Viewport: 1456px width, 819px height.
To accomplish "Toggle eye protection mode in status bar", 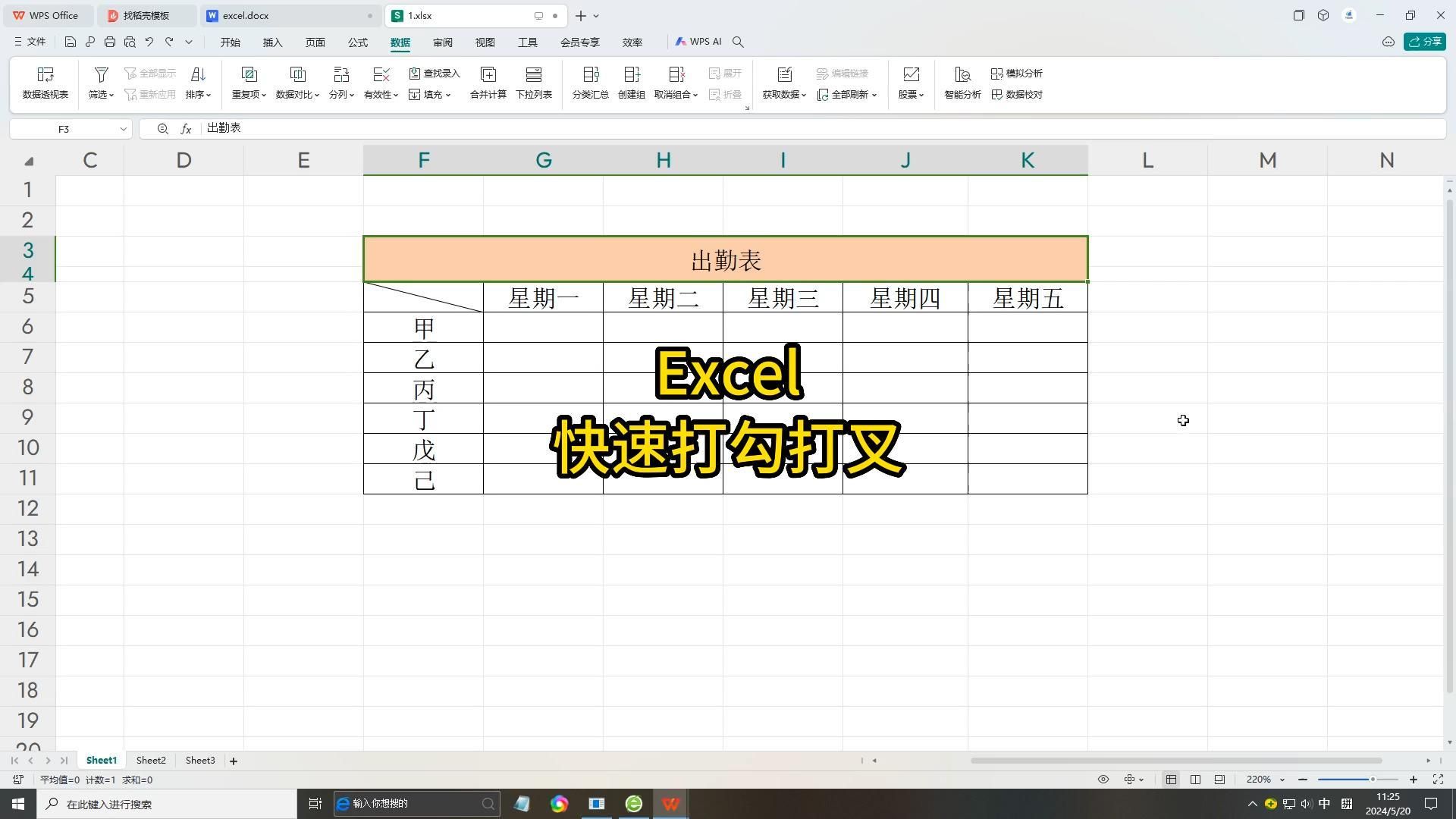I will 1103,780.
